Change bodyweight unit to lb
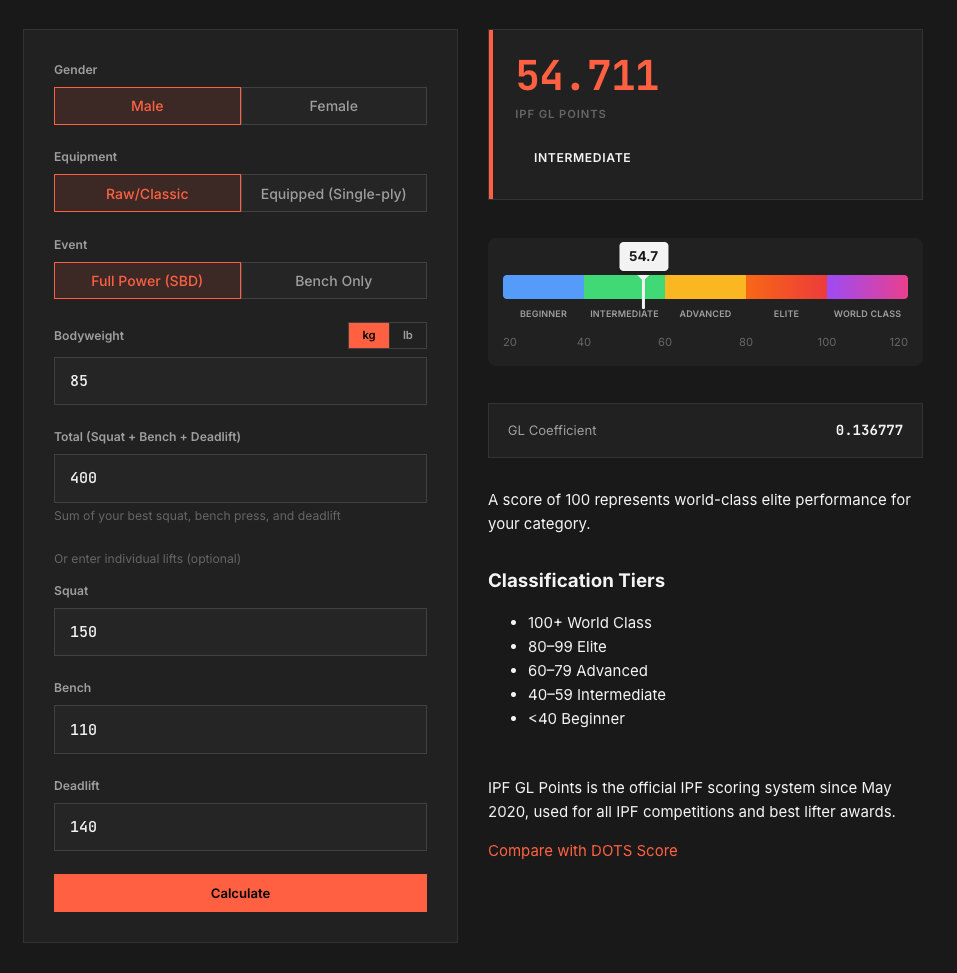Image resolution: width=957 pixels, height=973 pixels. pyautogui.click(x=408, y=335)
